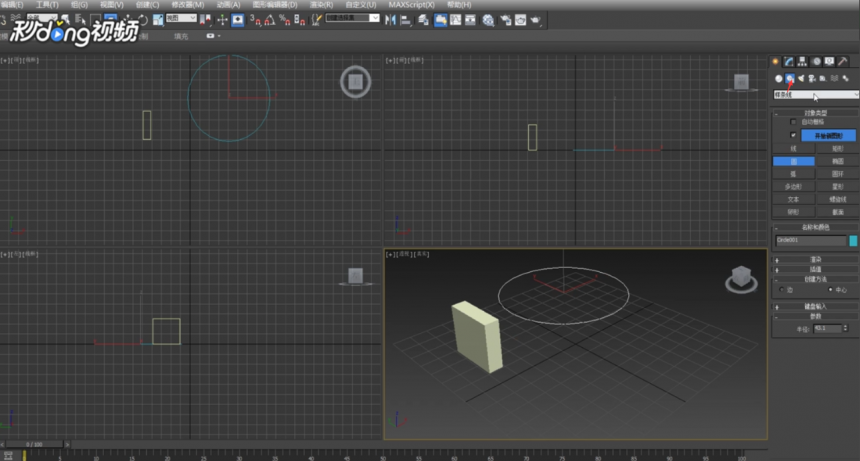The width and height of the screenshot is (860, 461).
Task: Open the 创建(C) menu
Action: click(147, 4)
